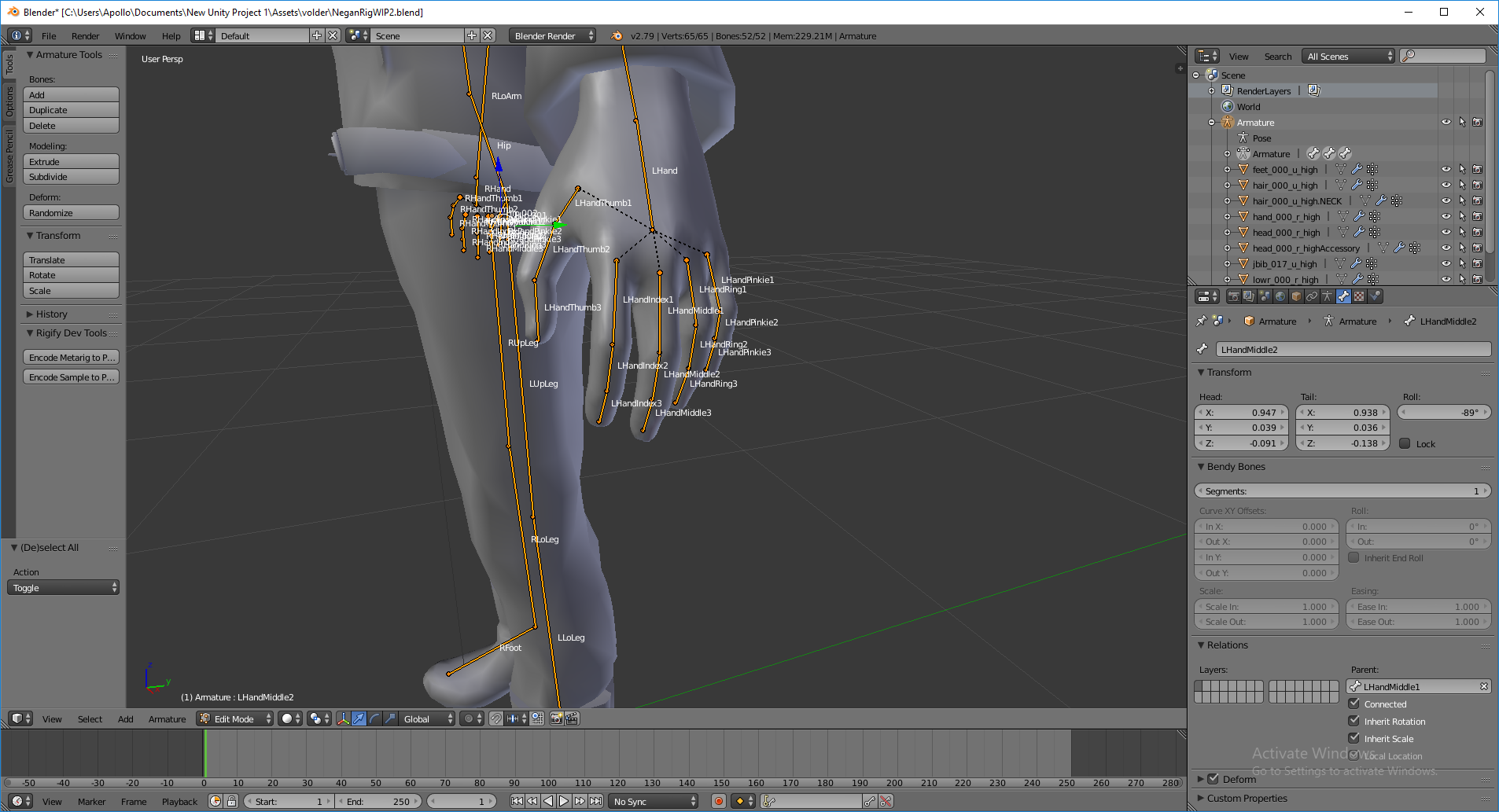This screenshot has width=1499, height=812.
Task: Open the World properties tab icon
Action: [x=1280, y=296]
